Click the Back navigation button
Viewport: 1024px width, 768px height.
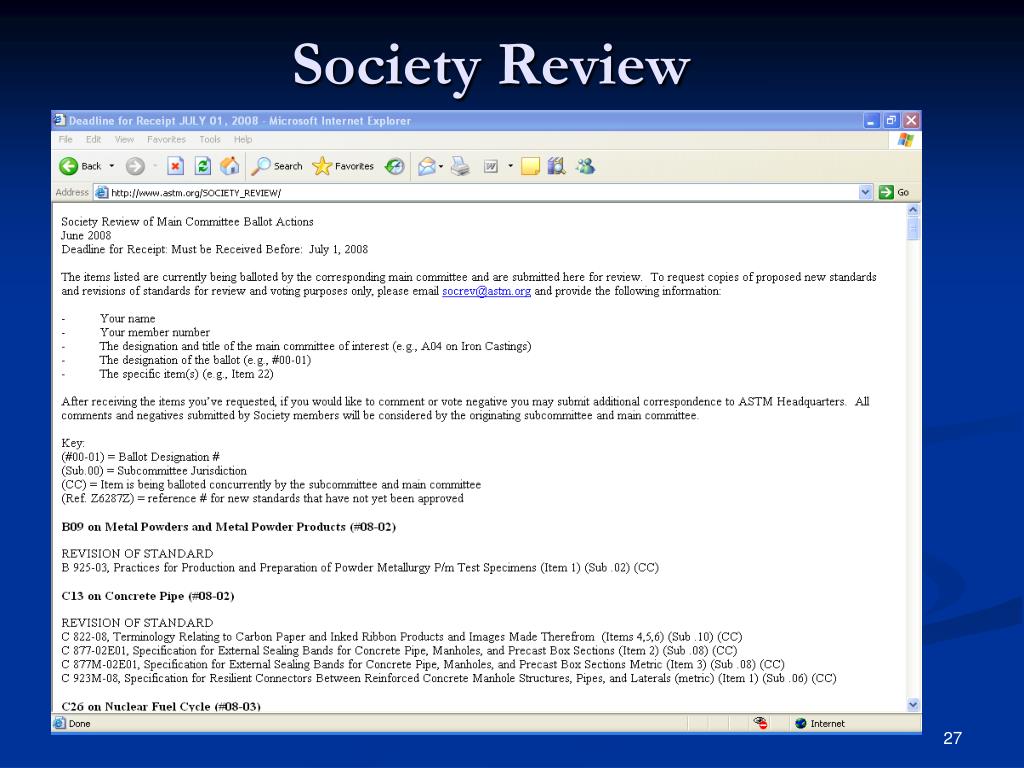80,167
